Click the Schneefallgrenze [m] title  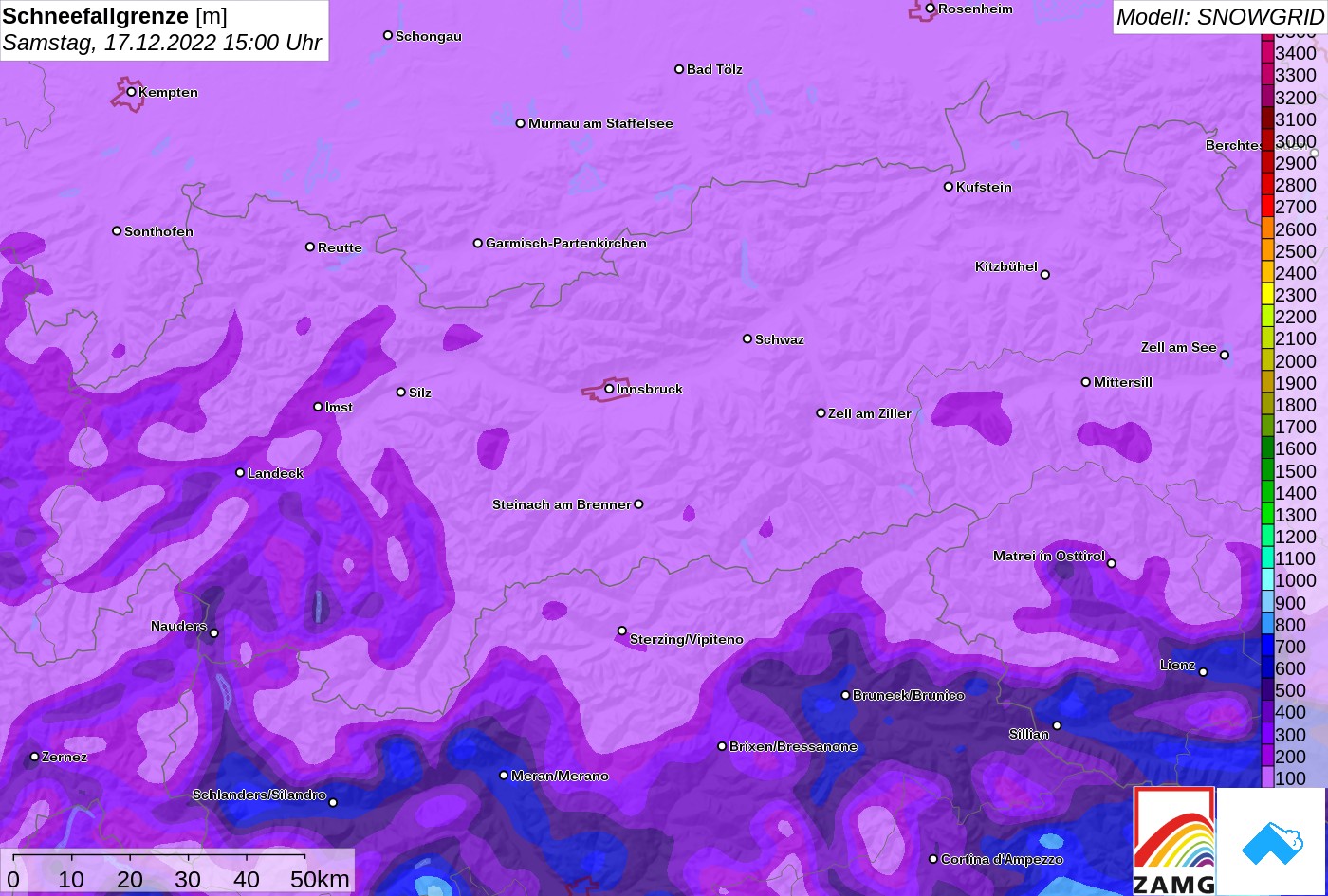point(115,16)
